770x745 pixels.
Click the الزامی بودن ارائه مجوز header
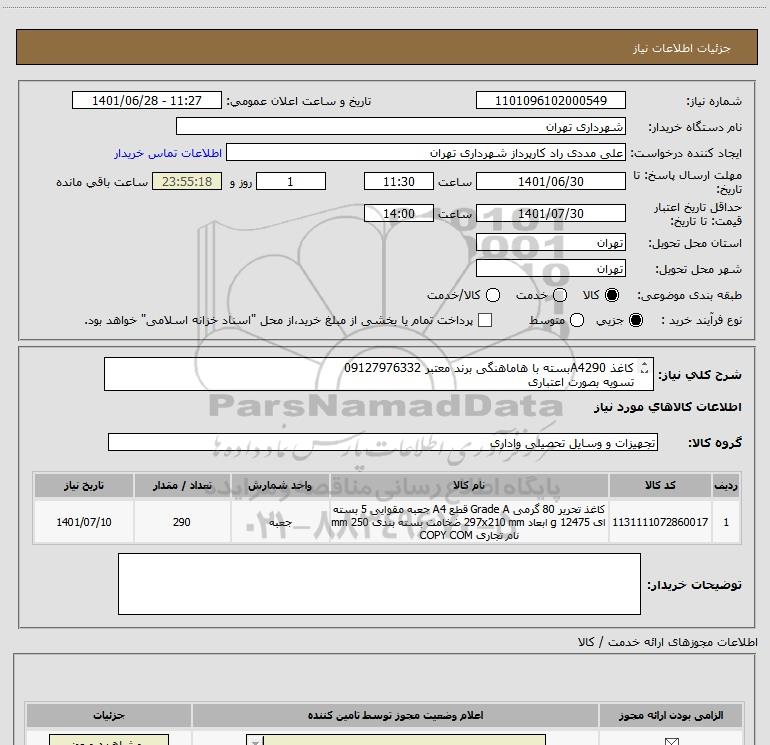[671, 715]
